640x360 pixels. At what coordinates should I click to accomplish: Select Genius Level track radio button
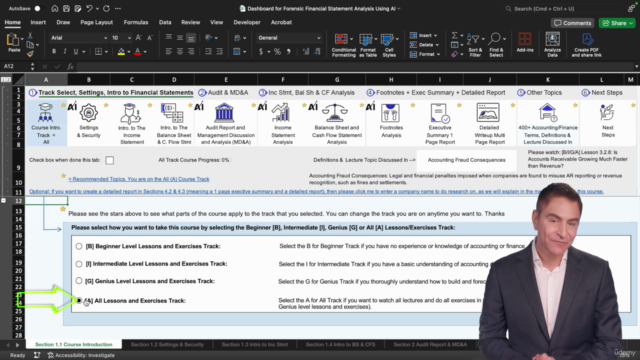coord(79,281)
